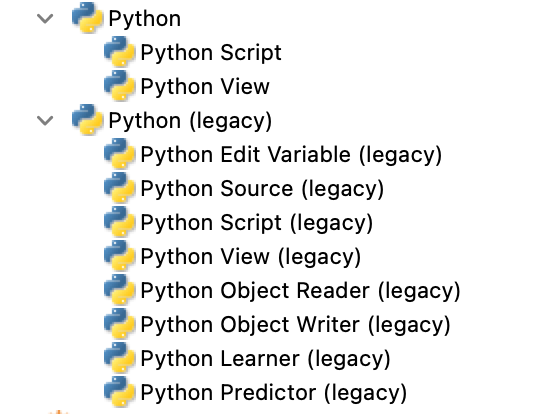This screenshot has height=414, width=548.
Task: Select Python View (legacy) node
Action: (x=251, y=257)
